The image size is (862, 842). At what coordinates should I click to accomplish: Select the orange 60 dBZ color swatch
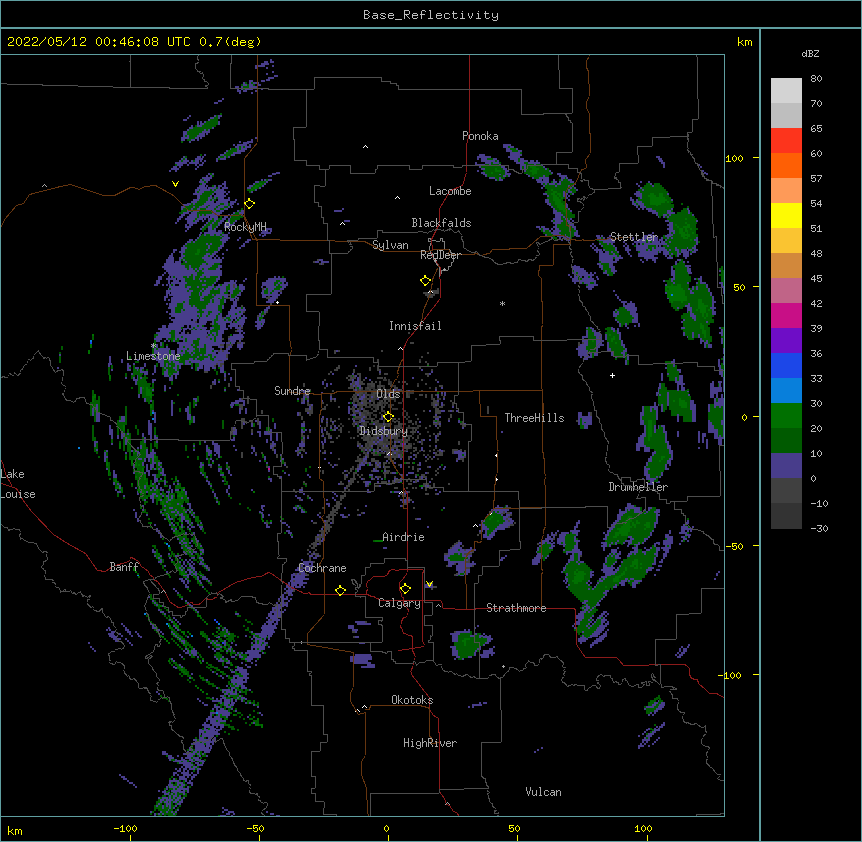pos(786,165)
